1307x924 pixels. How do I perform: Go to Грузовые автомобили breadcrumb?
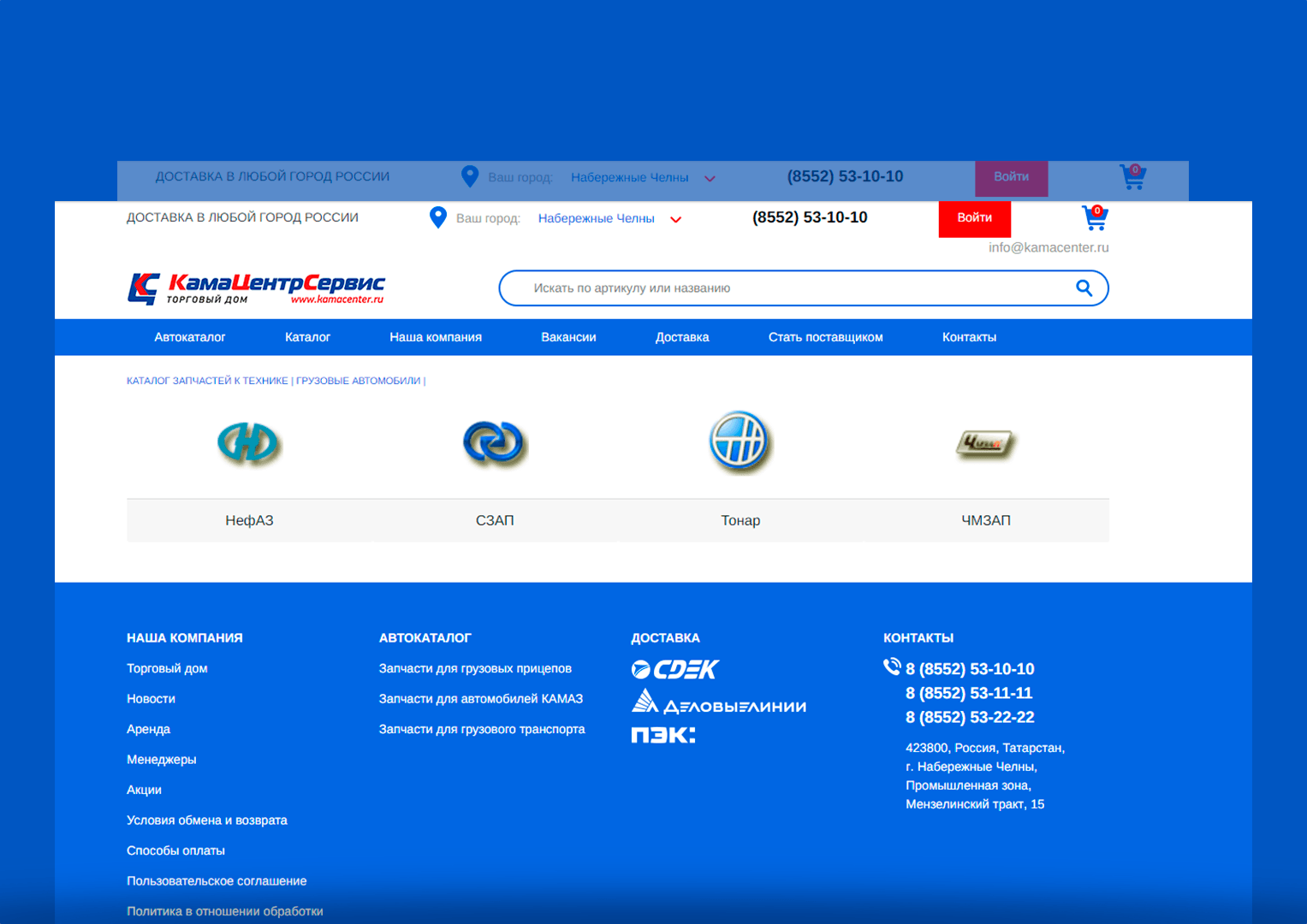[359, 381]
